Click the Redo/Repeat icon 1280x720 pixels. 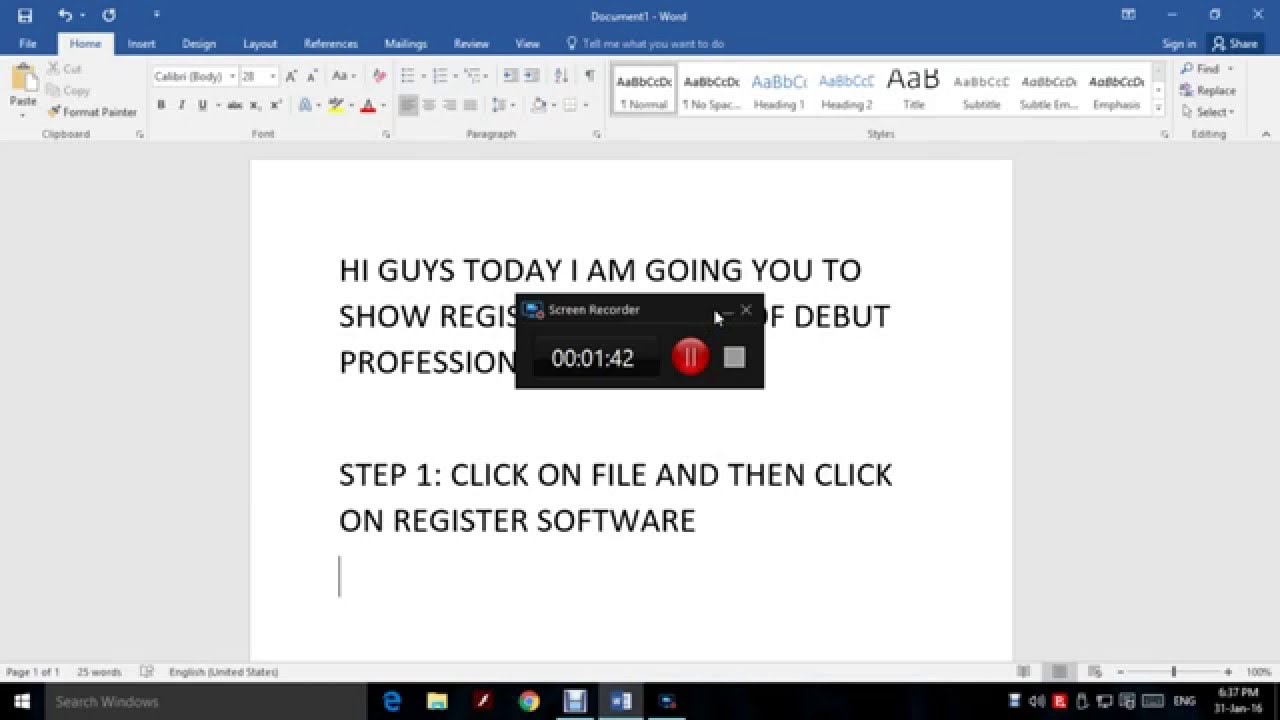point(109,15)
